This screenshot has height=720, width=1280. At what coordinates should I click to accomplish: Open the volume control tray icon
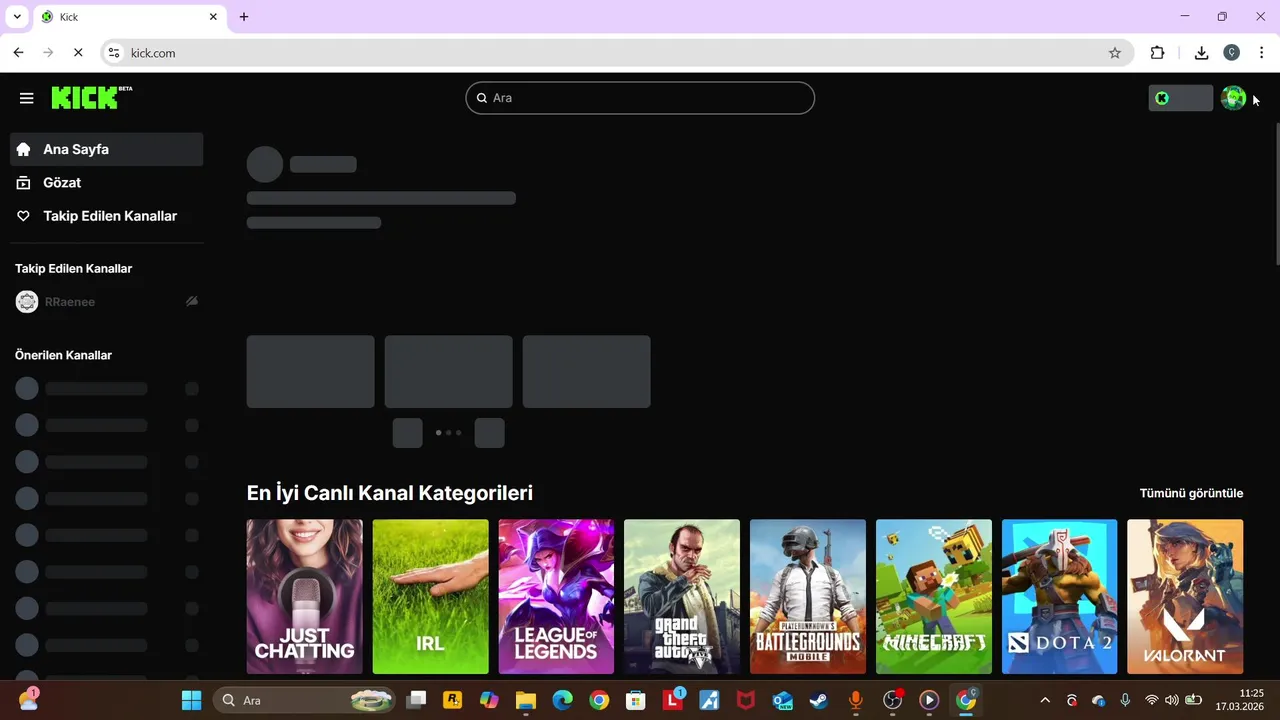coord(1172,700)
